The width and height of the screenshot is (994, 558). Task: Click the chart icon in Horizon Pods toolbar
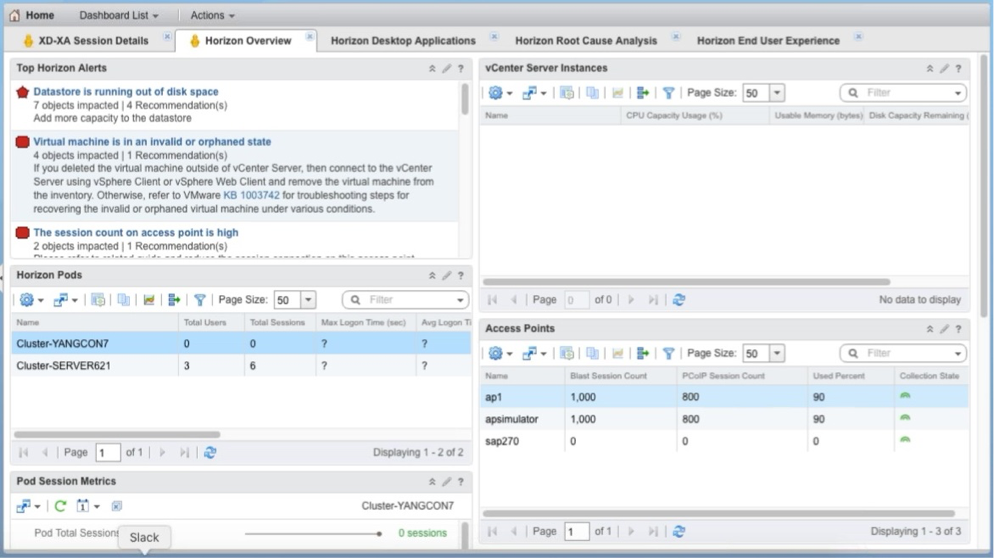(x=149, y=300)
